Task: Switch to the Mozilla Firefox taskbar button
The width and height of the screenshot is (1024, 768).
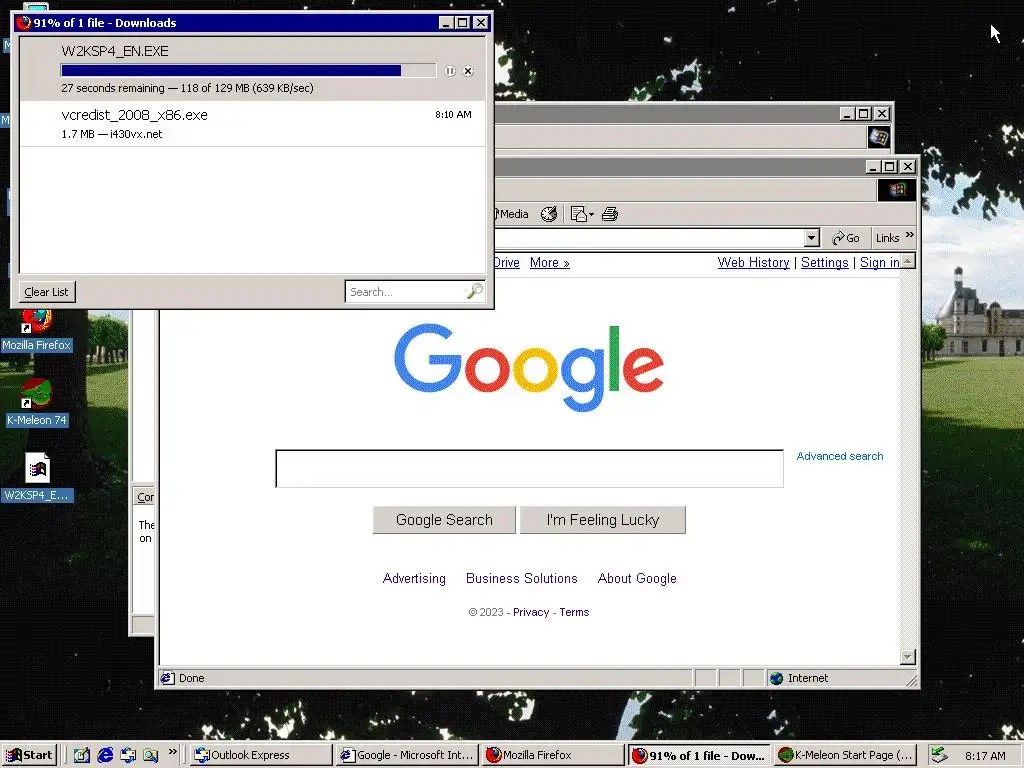Action: pyautogui.click(x=554, y=755)
